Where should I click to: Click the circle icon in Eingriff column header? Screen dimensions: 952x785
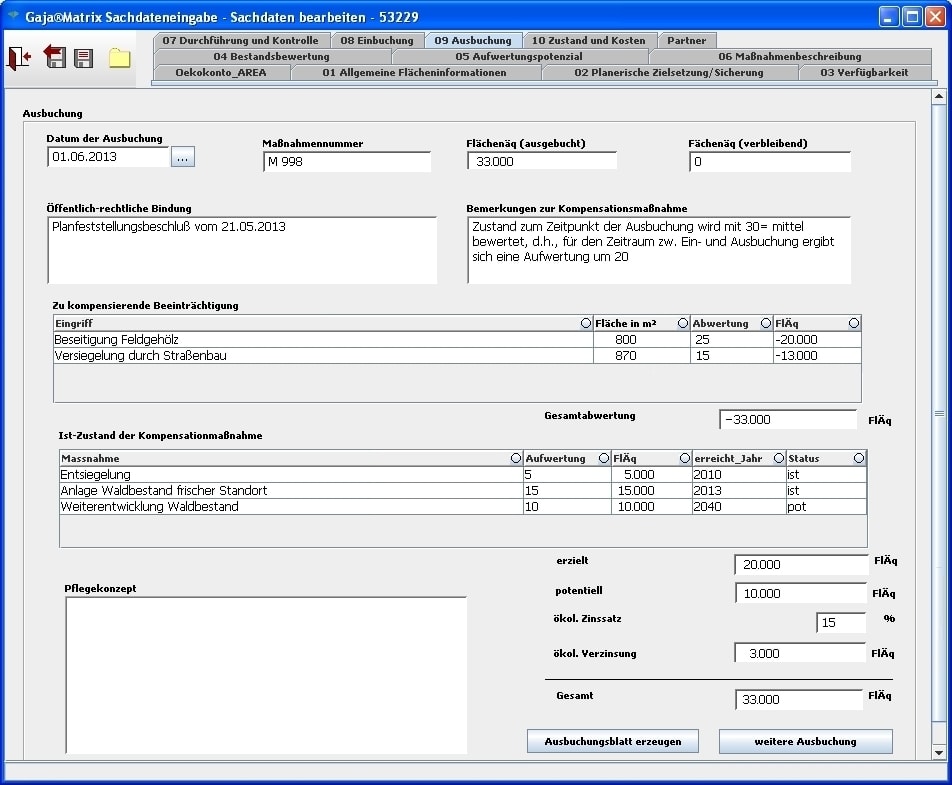pos(586,323)
